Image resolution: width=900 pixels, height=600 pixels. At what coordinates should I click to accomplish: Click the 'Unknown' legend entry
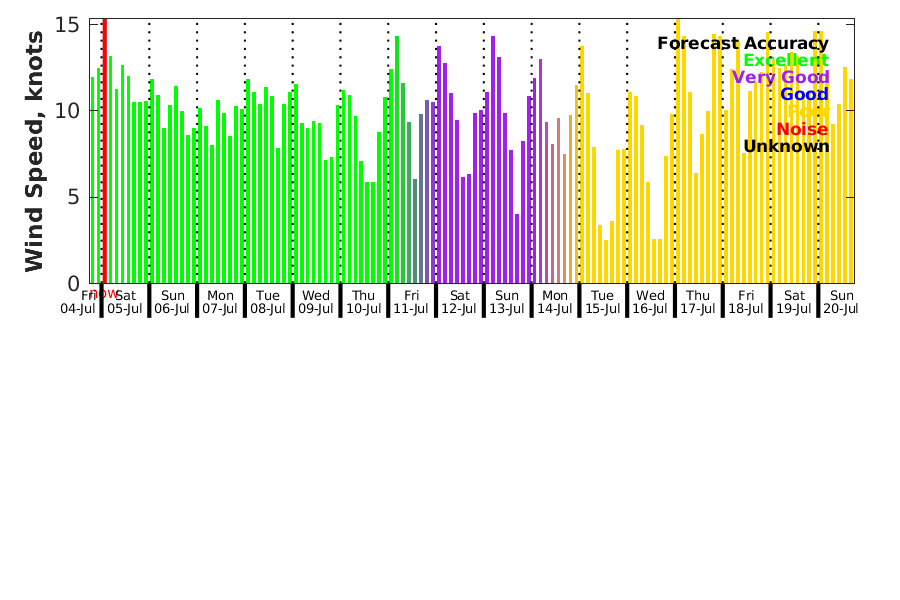tap(786, 147)
